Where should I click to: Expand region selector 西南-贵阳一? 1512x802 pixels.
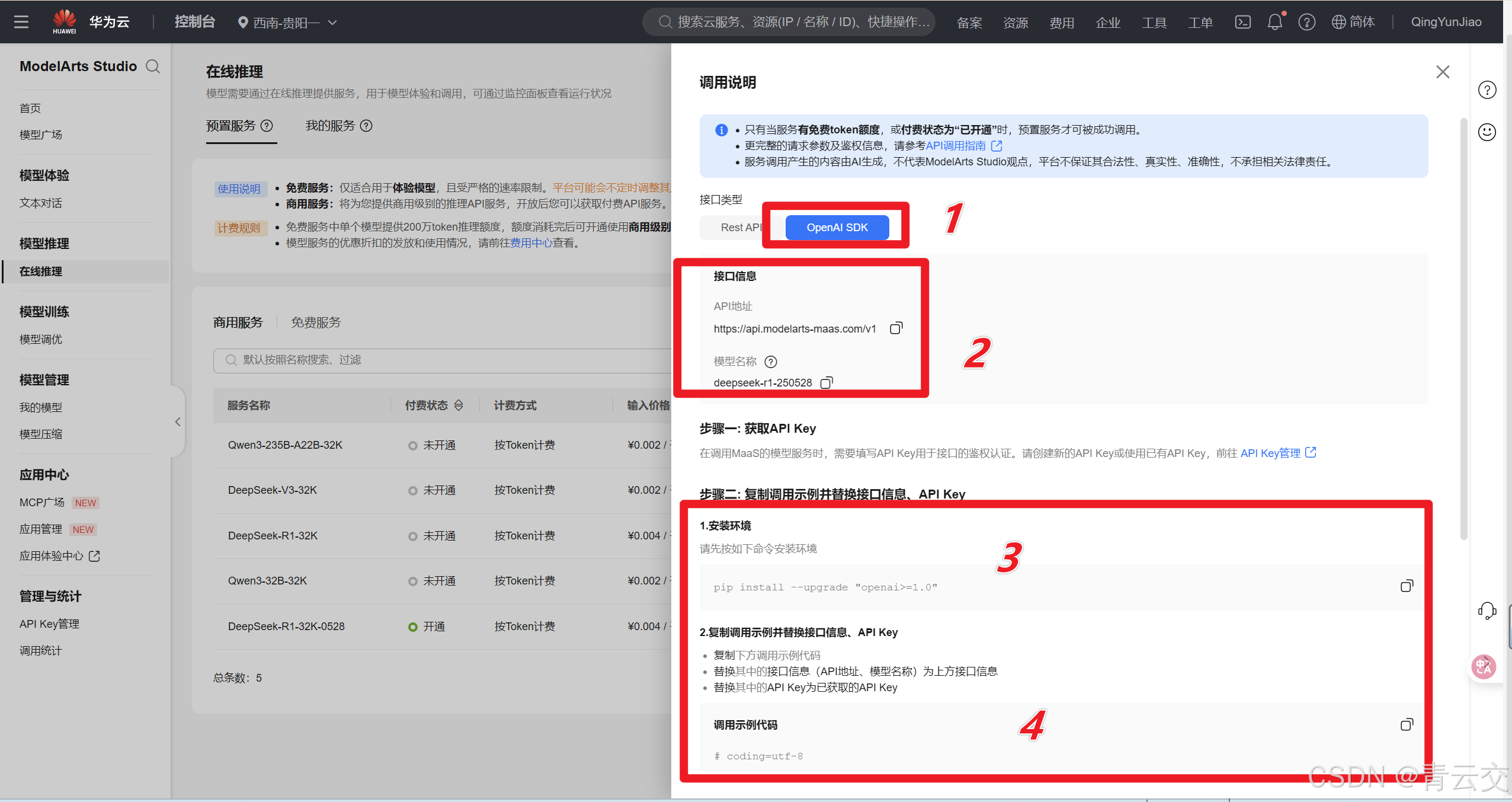tap(287, 23)
